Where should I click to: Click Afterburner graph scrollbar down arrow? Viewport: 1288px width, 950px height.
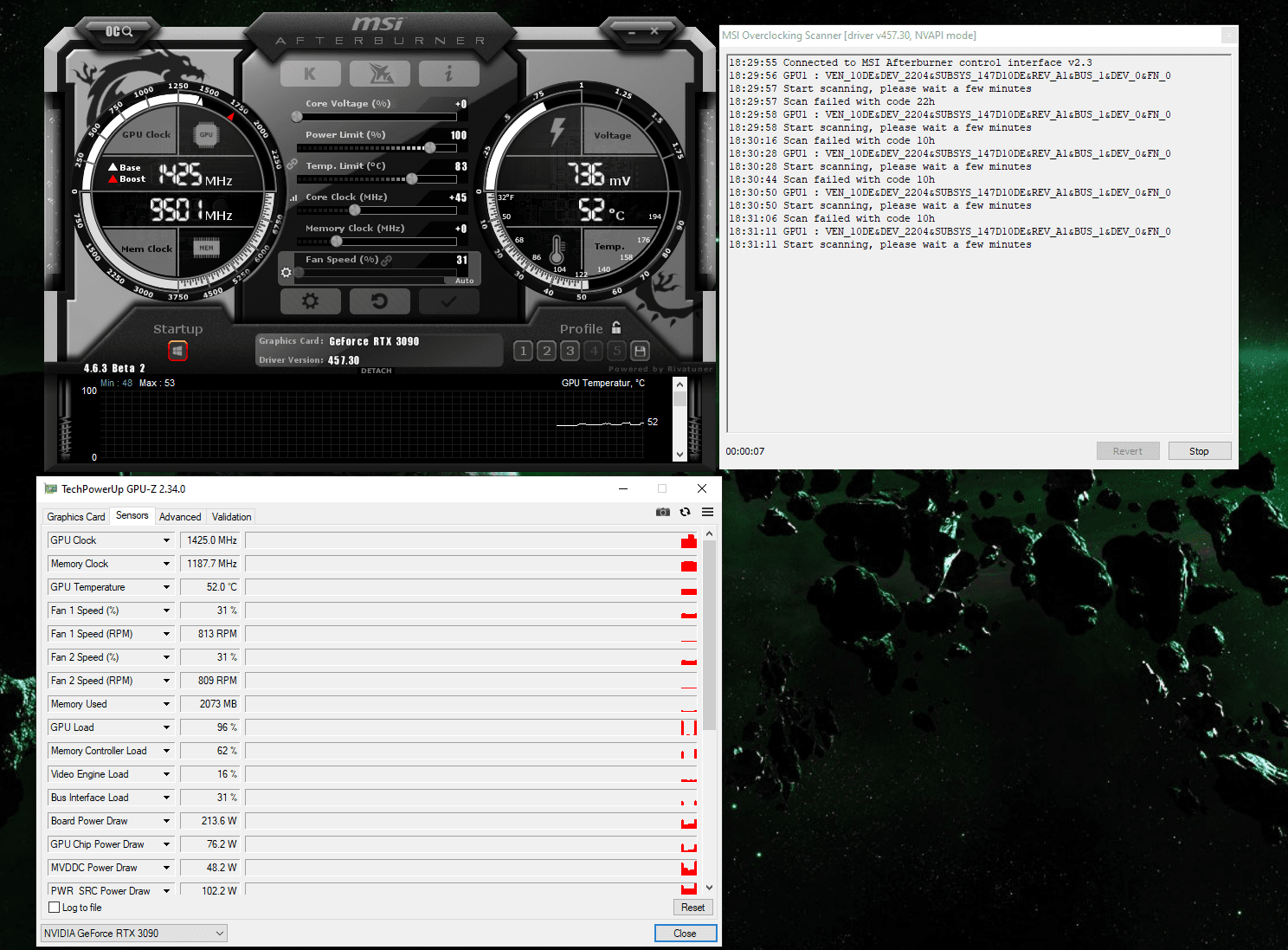point(679,454)
